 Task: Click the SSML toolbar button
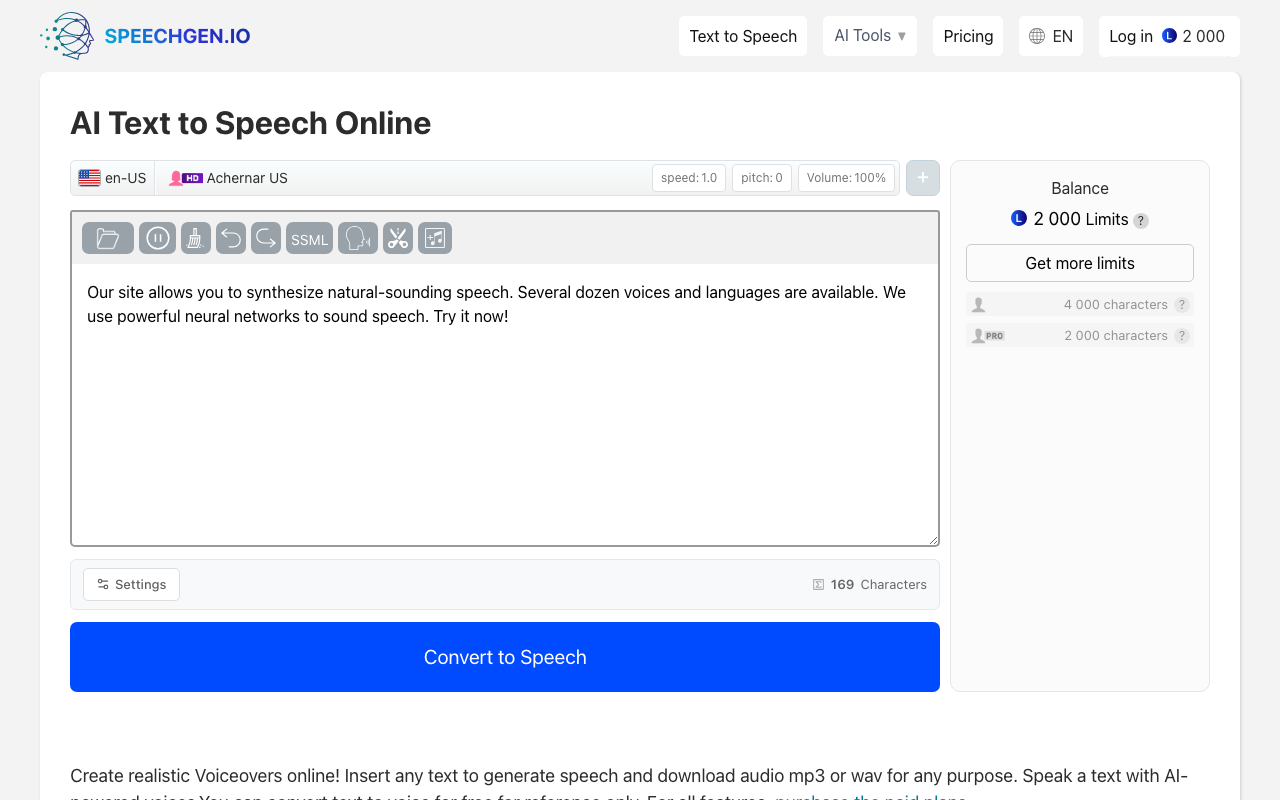[x=309, y=239]
